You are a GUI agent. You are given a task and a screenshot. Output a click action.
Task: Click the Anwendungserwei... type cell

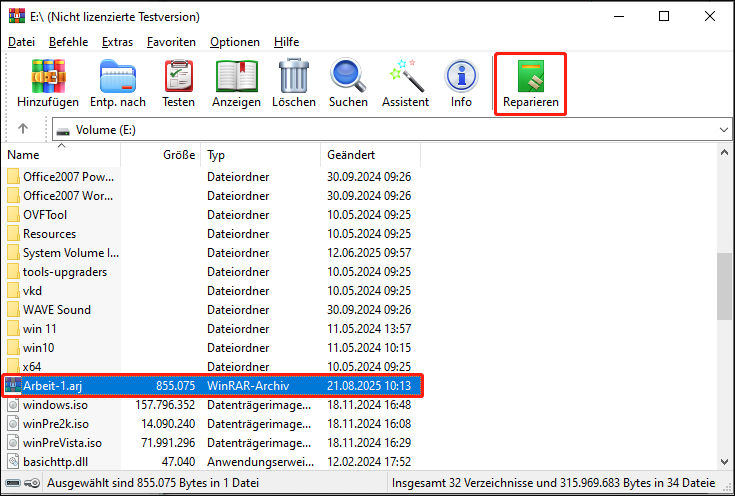(x=260, y=462)
